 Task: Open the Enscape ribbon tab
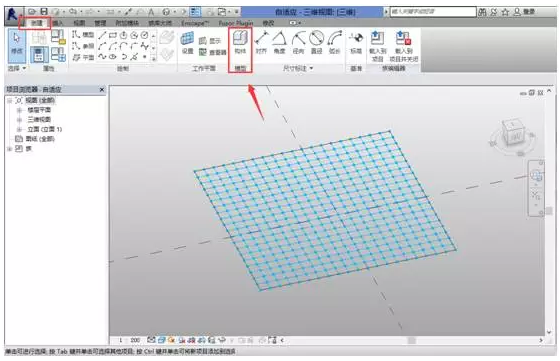[x=195, y=23]
